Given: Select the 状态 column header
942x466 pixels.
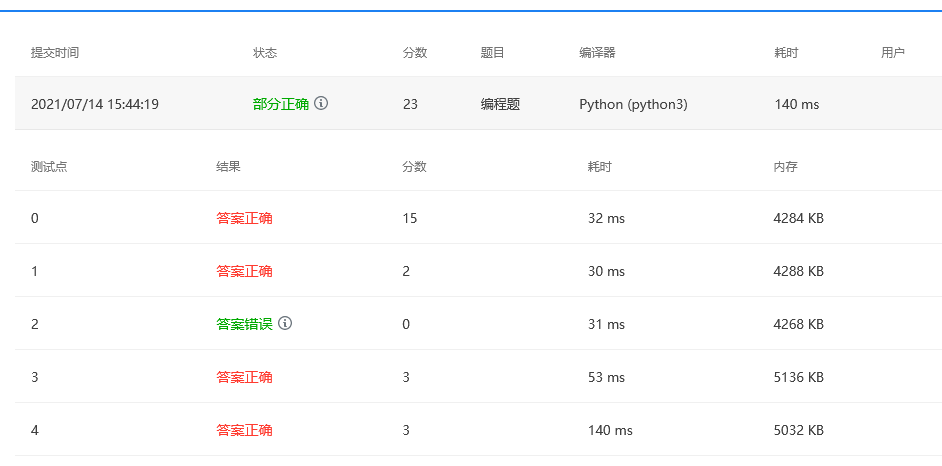Looking at the screenshot, I should point(265,53).
